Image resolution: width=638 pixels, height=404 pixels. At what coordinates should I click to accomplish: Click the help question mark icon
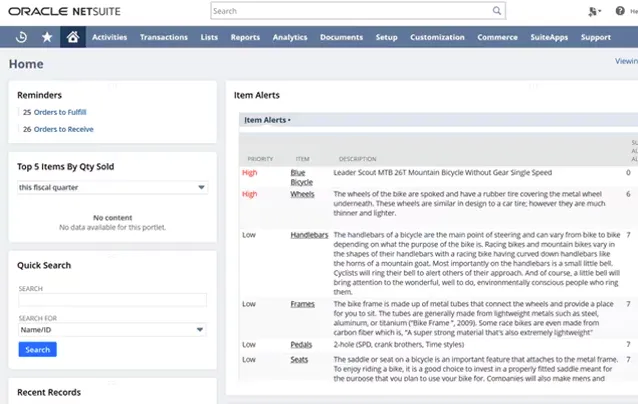click(620, 11)
